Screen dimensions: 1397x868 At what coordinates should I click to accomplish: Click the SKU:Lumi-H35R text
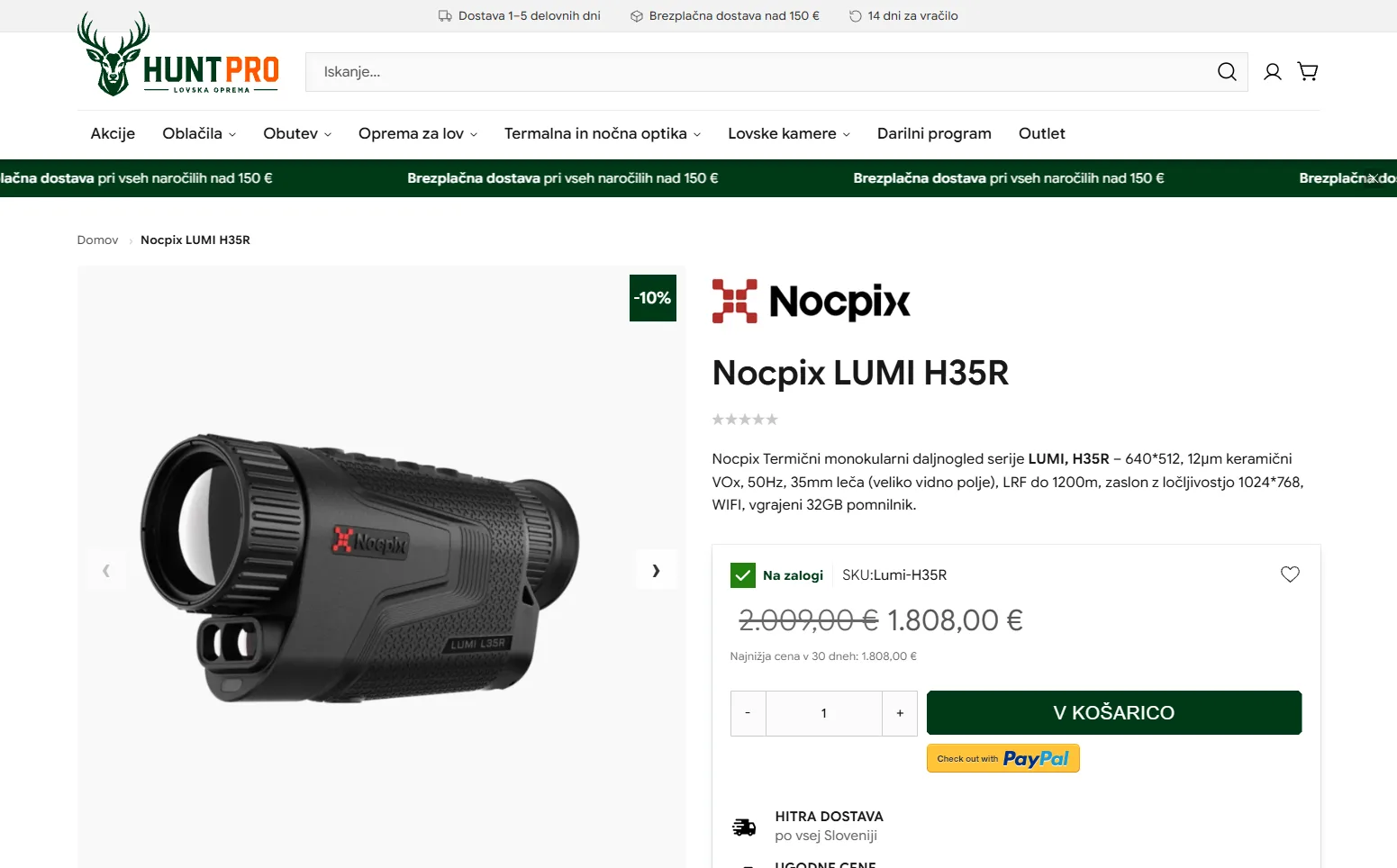pos(894,575)
